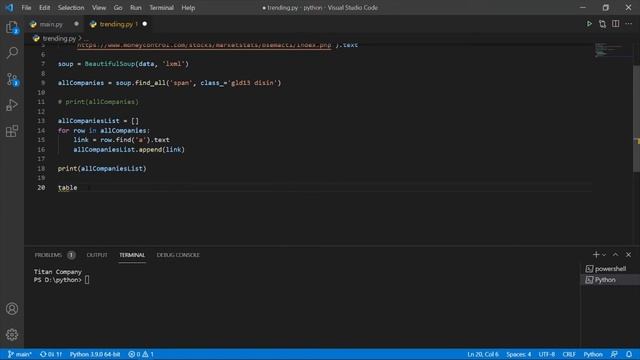Open the View menu
Screen dimensions: 640x360
tap(99, 7)
